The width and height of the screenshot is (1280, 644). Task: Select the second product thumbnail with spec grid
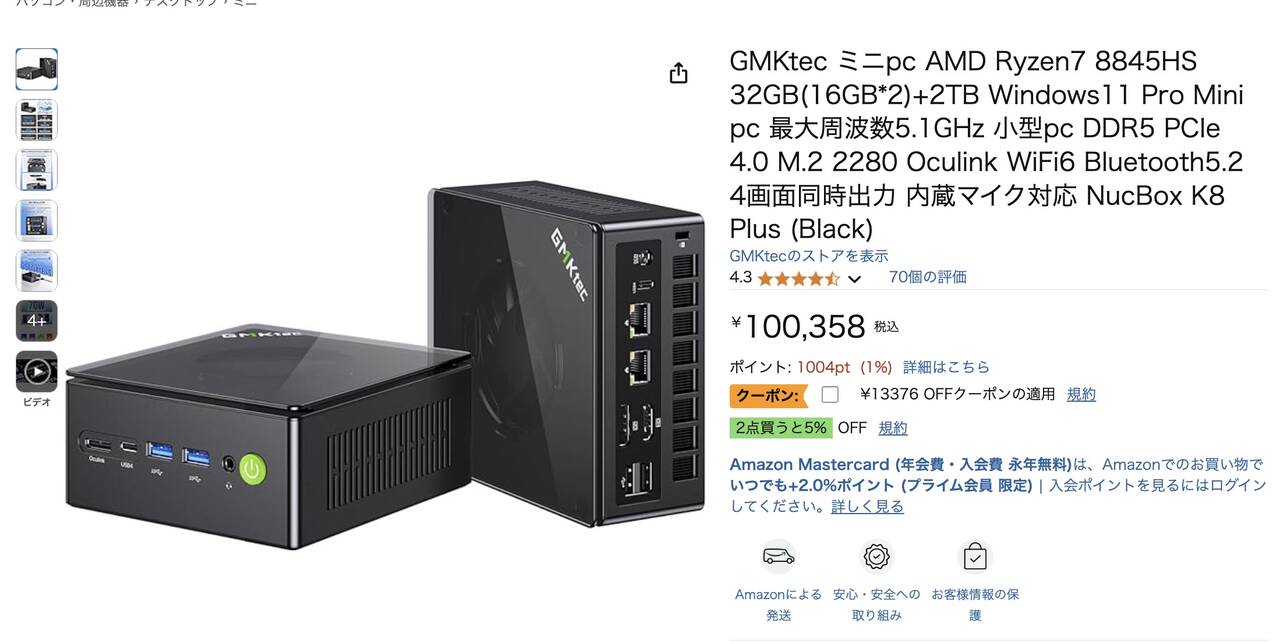37,120
